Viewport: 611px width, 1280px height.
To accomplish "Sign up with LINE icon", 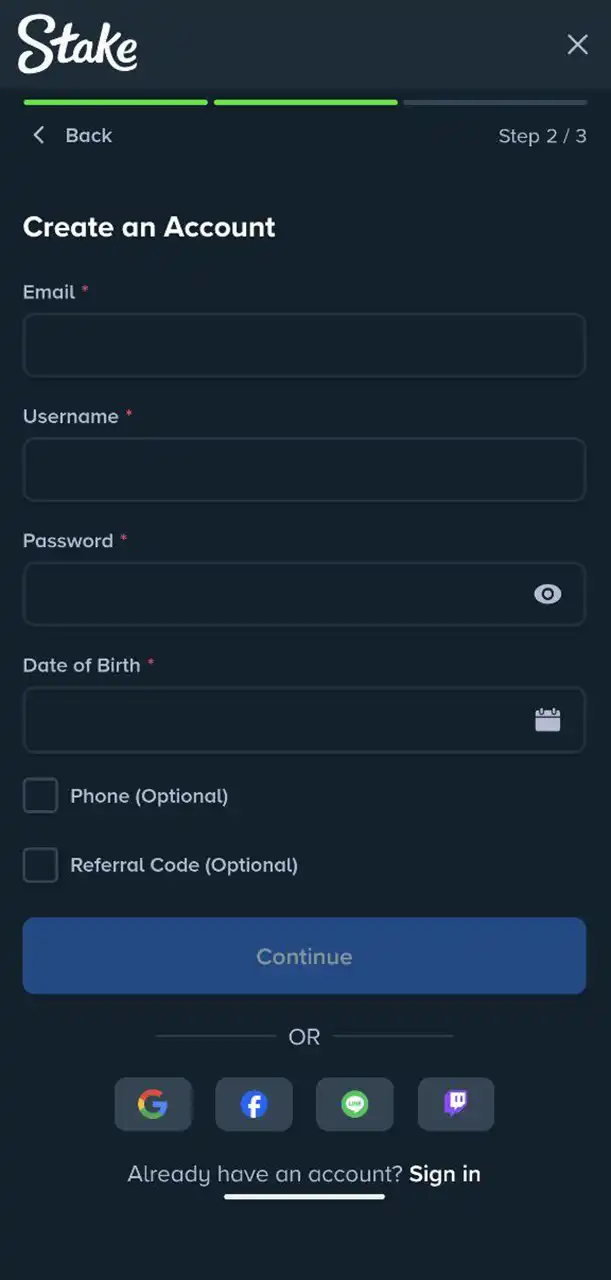I will tap(355, 1104).
